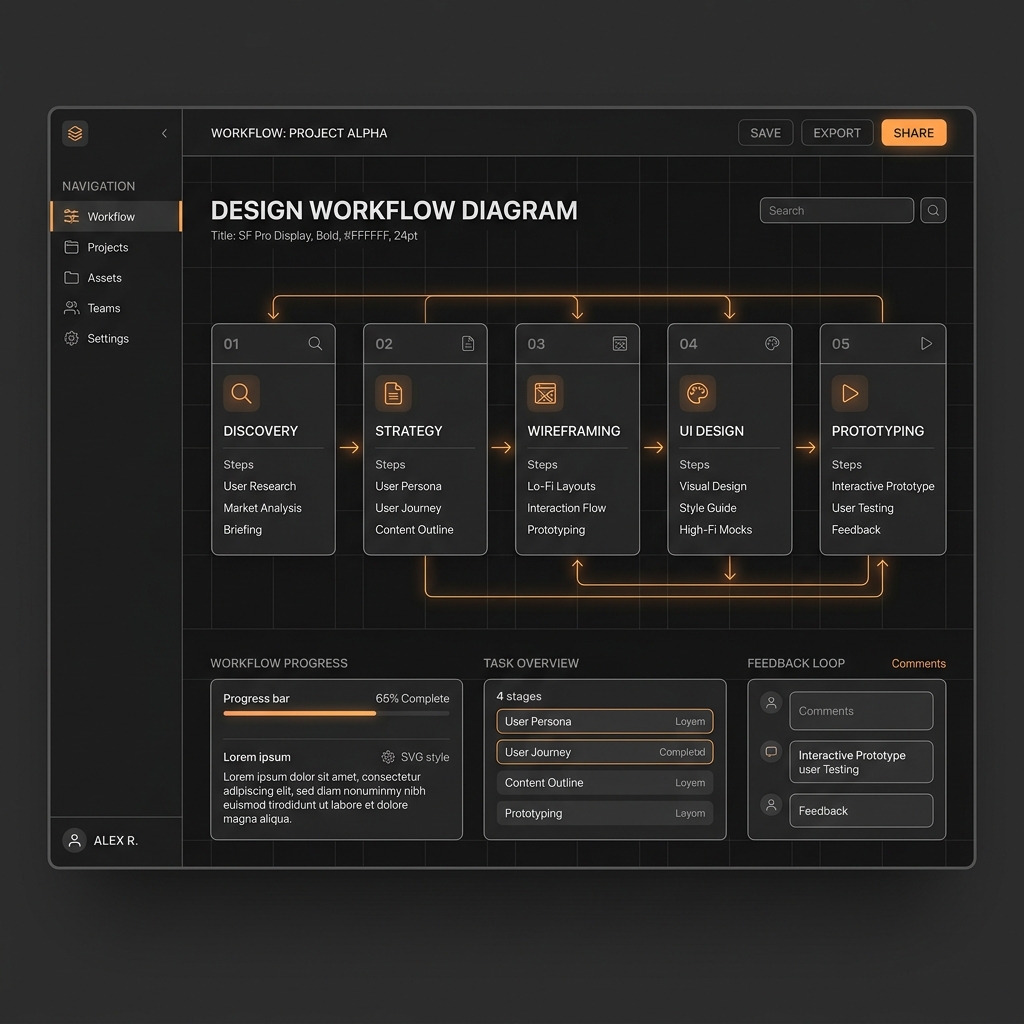Viewport: 1024px width, 1024px height.
Task: Click the Workflow sliders icon in sidebar
Action: click(x=71, y=216)
